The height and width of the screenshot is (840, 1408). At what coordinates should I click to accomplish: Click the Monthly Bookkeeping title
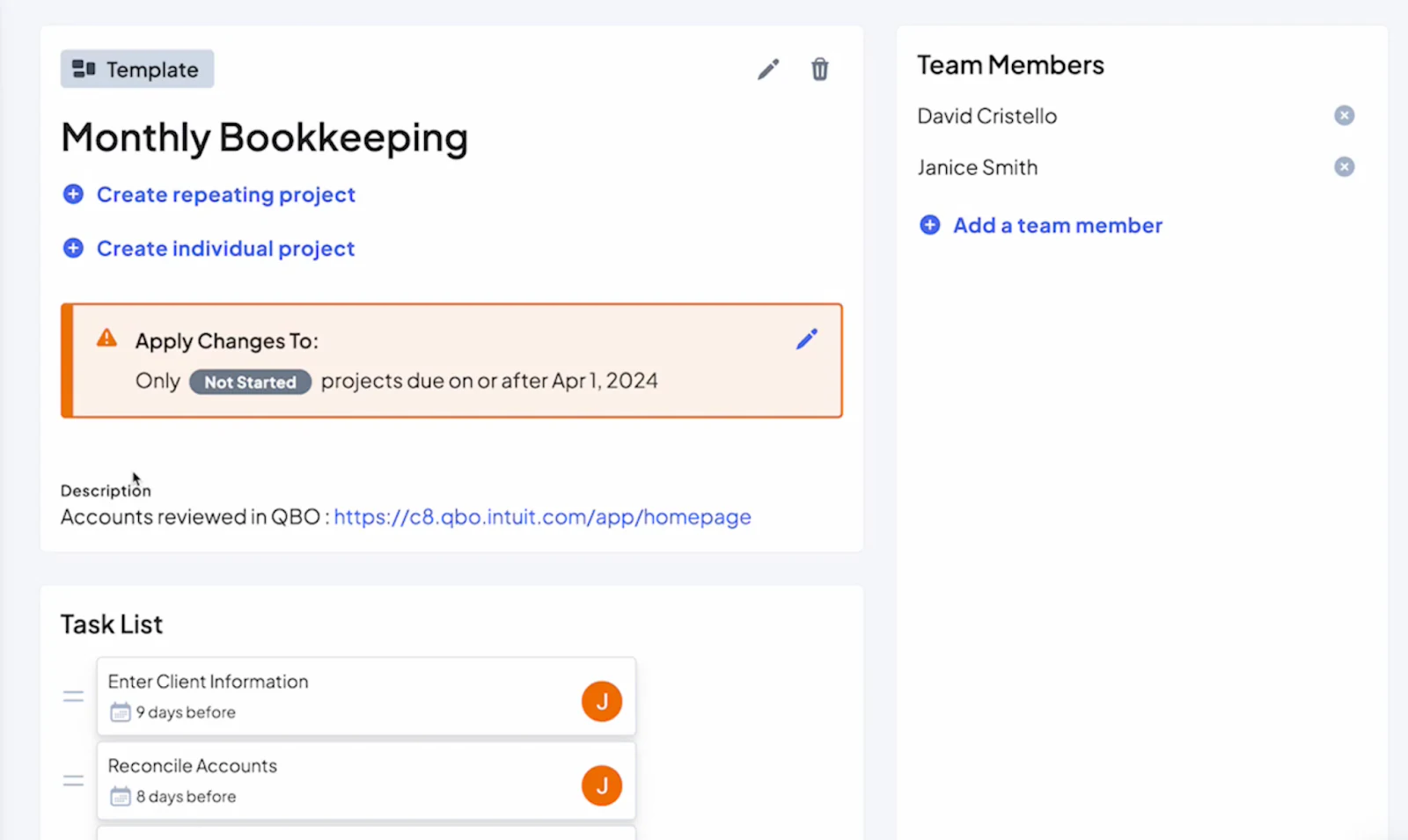264,138
